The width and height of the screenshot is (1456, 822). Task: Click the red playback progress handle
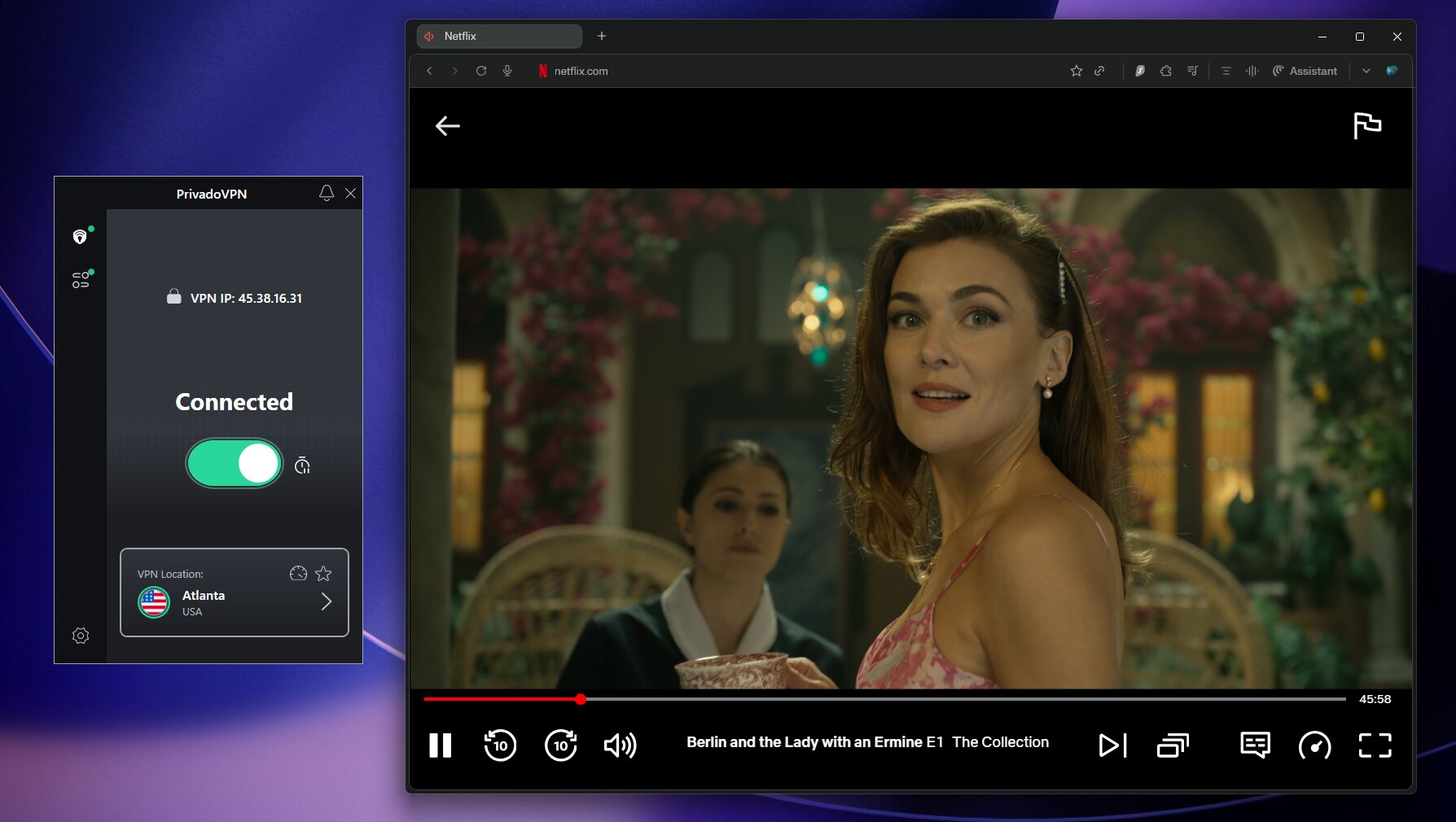pyautogui.click(x=580, y=699)
